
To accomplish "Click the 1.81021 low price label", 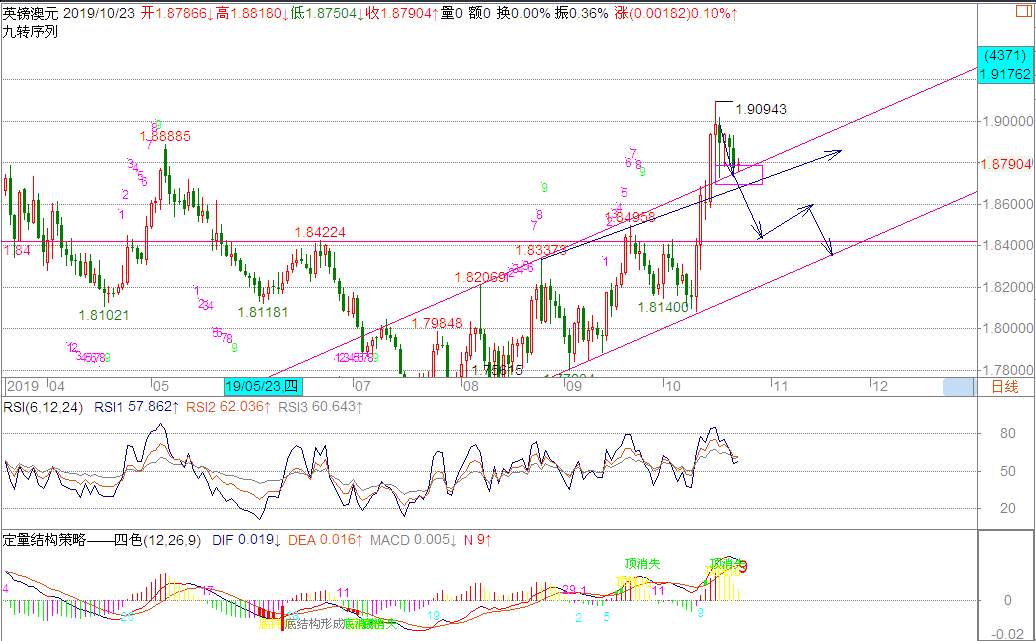I will coord(104,315).
